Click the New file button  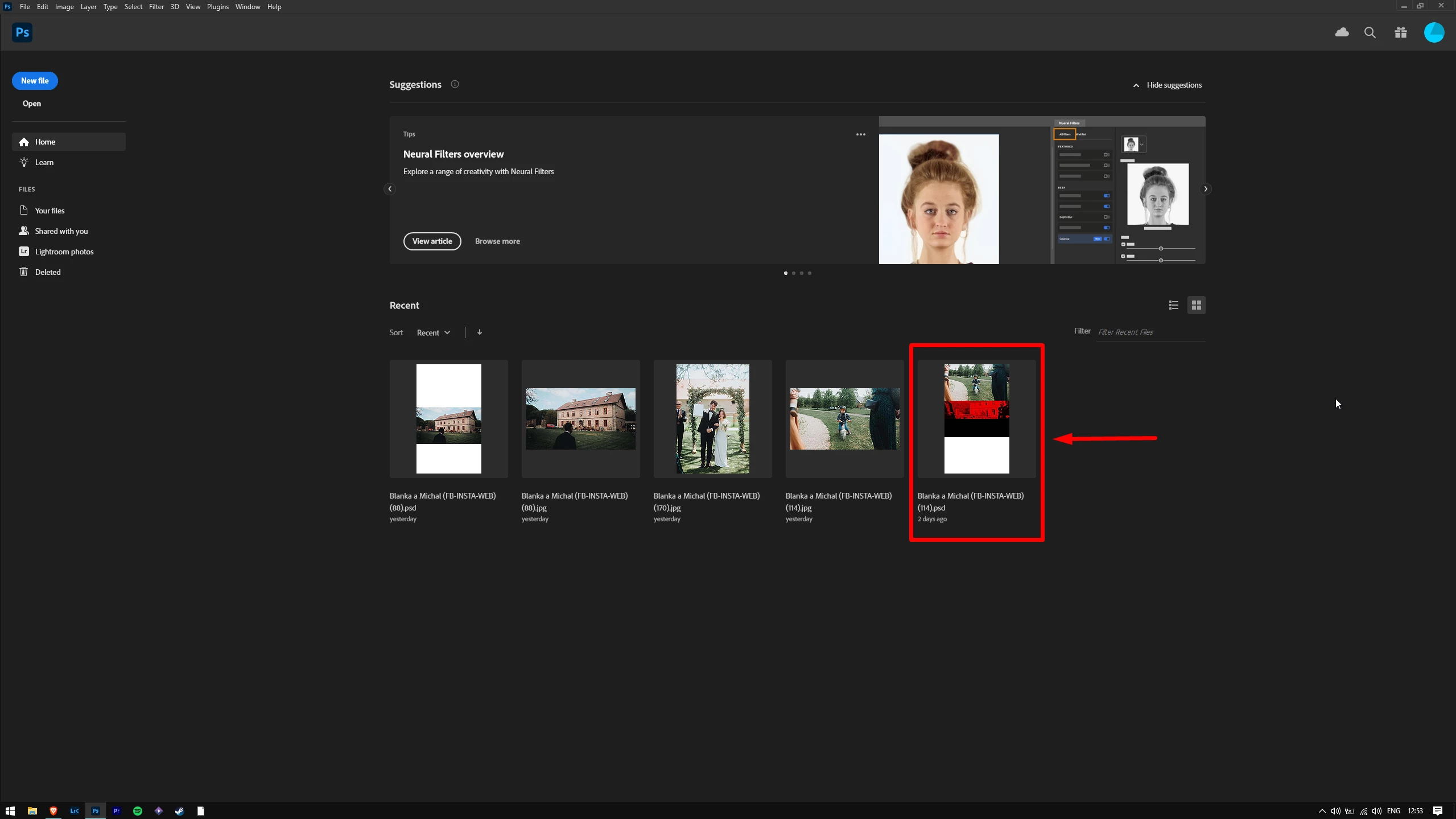point(35,81)
